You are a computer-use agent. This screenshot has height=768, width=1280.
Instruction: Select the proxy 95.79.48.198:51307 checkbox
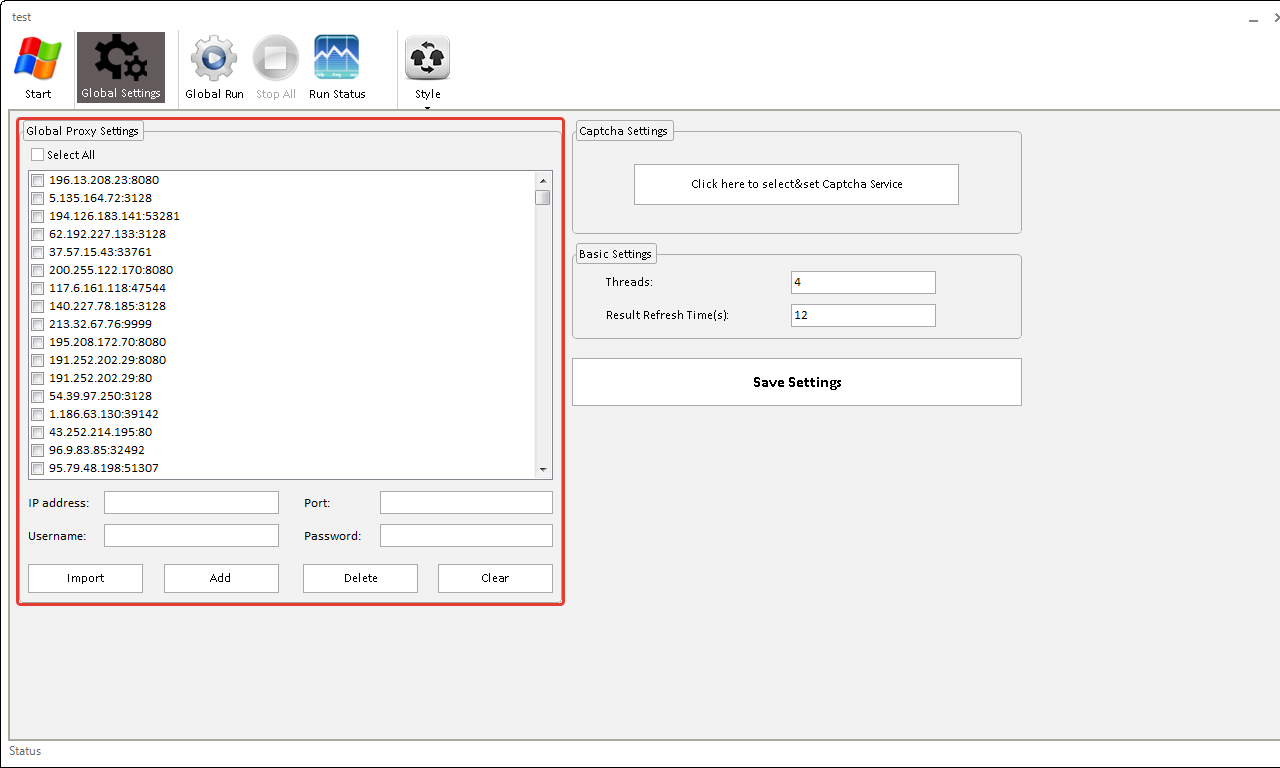click(37, 469)
